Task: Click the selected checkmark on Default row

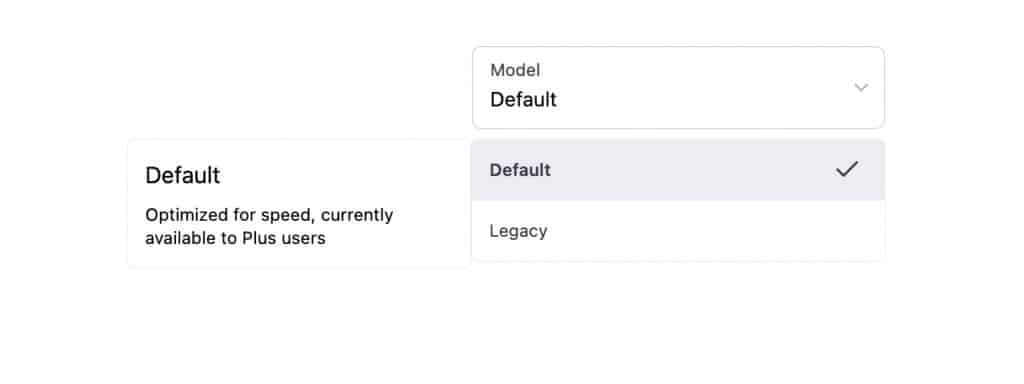Action: point(846,170)
